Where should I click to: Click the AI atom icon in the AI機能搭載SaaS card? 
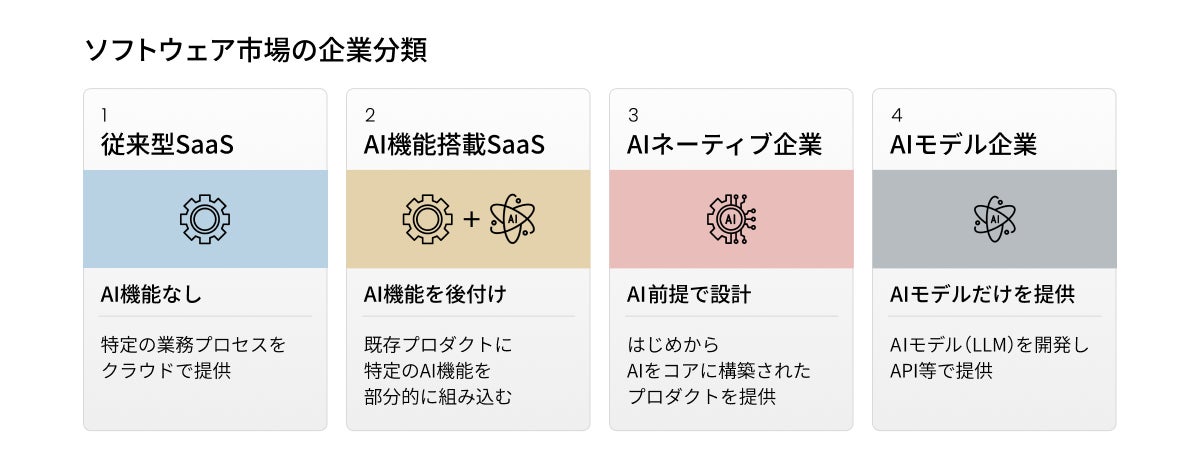[513, 219]
